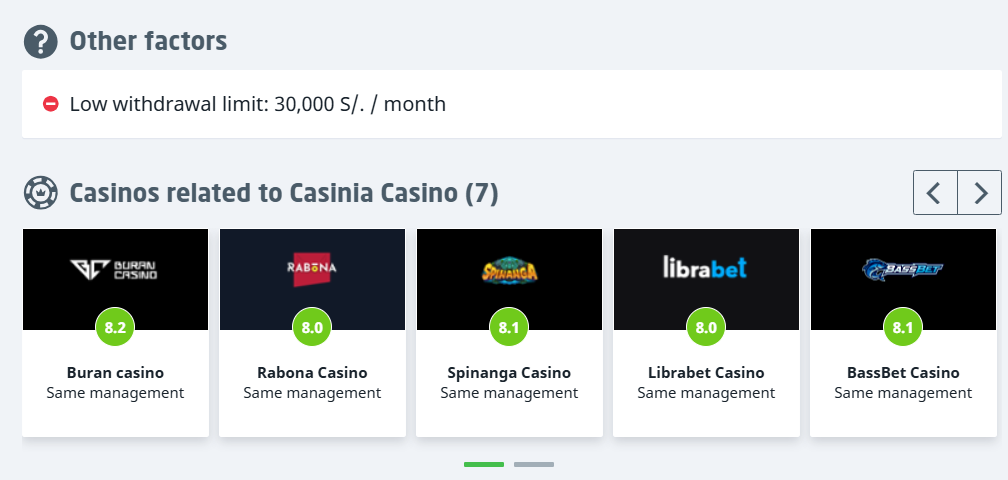Open the Rabona logo thumbnail
1008x480 pixels.
(312, 268)
